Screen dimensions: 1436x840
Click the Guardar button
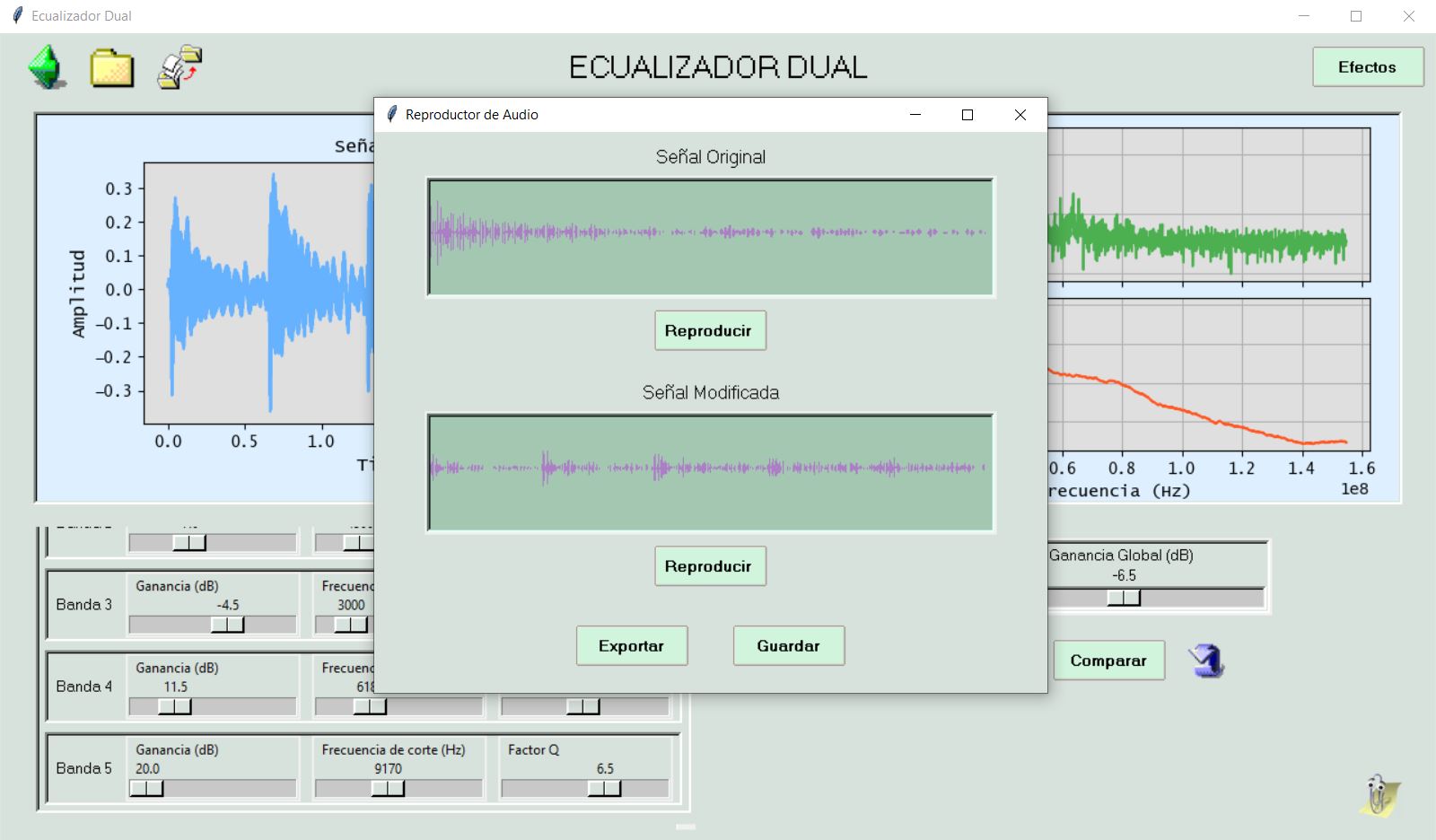click(x=788, y=646)
